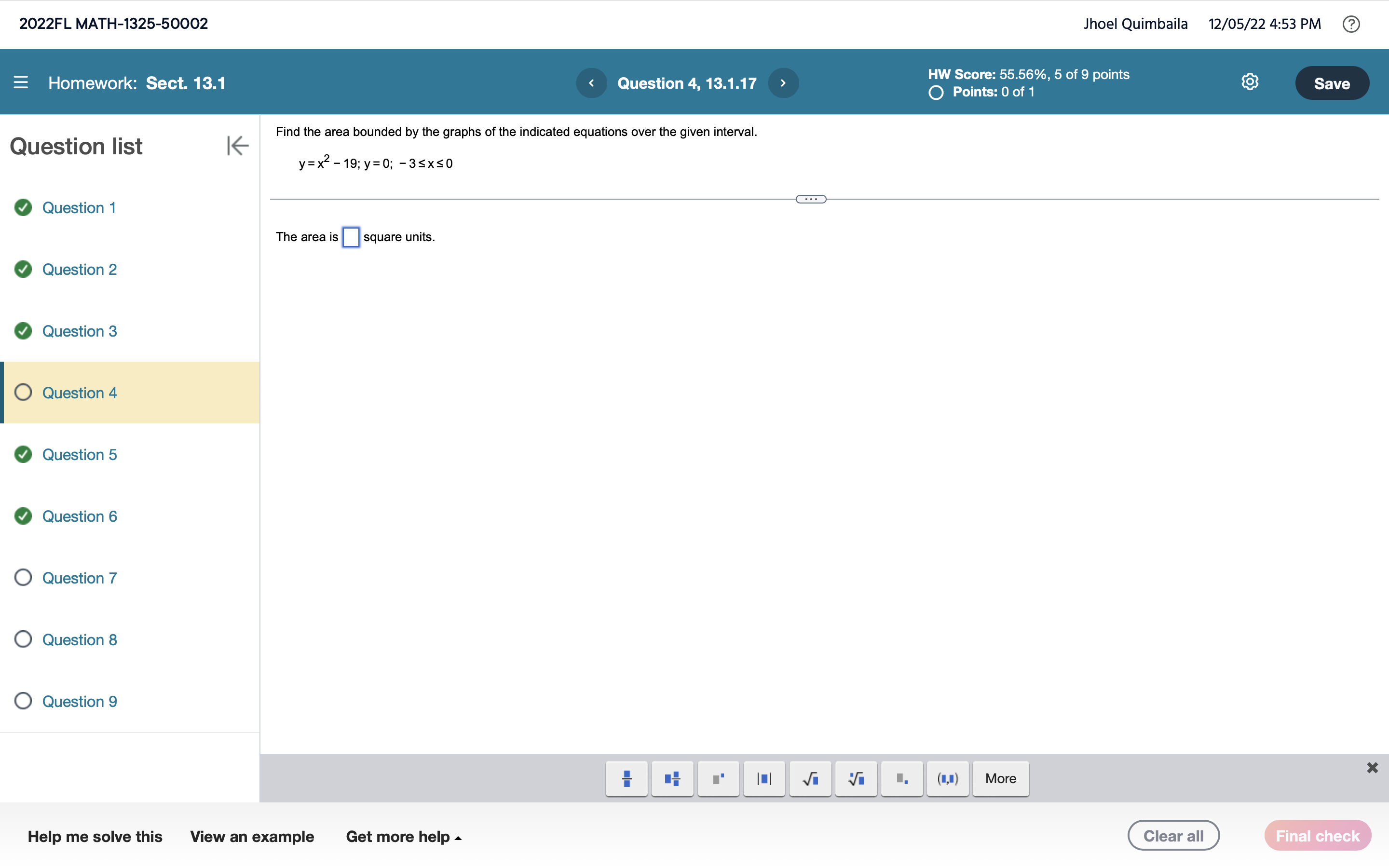This screenshot has height=868, width=1389.
Task: Select Question 9 from question list
Action: pyautogui.click(x=80, y=701)
